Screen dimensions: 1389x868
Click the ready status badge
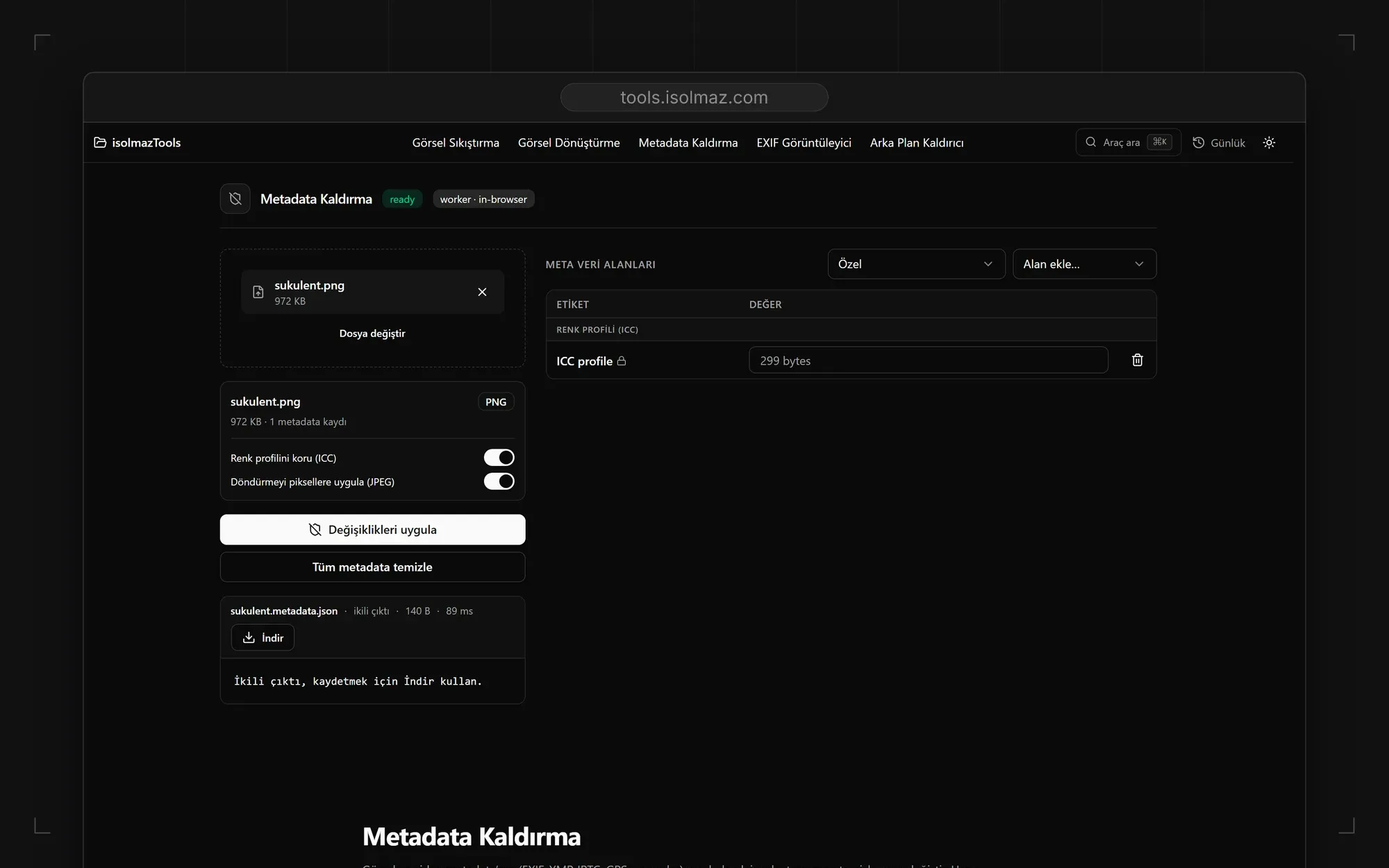pyautogui.click(x=402, y=199)
